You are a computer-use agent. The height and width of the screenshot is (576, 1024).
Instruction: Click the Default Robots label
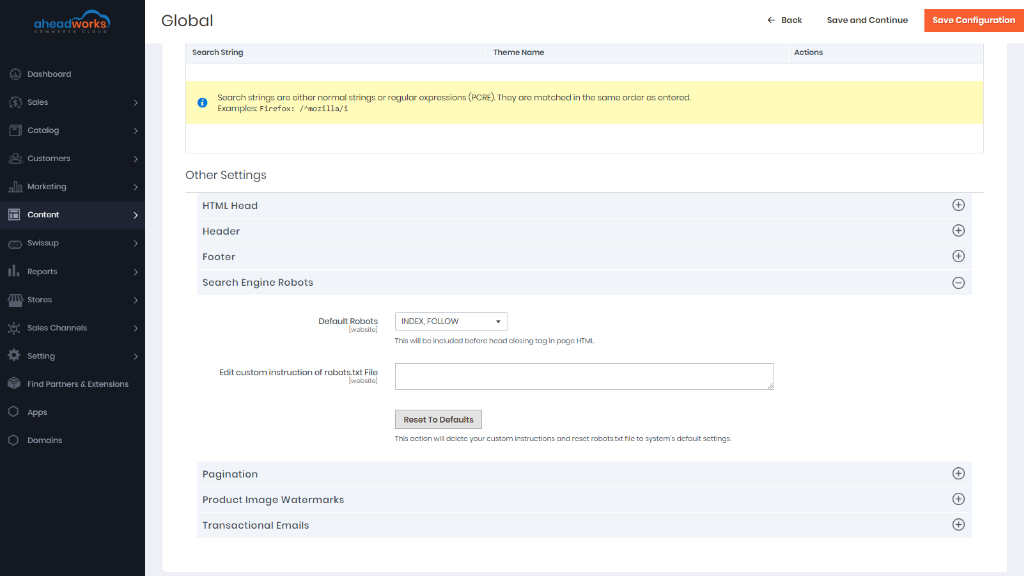coord(348,321)
